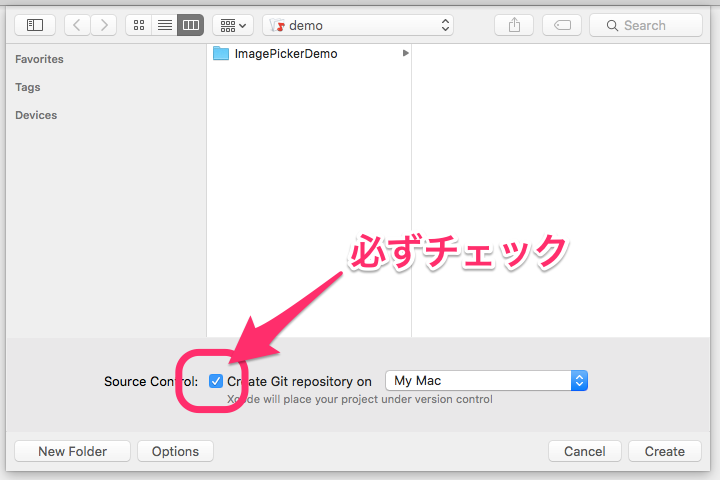Switch to list view

(x=164, y=25)
